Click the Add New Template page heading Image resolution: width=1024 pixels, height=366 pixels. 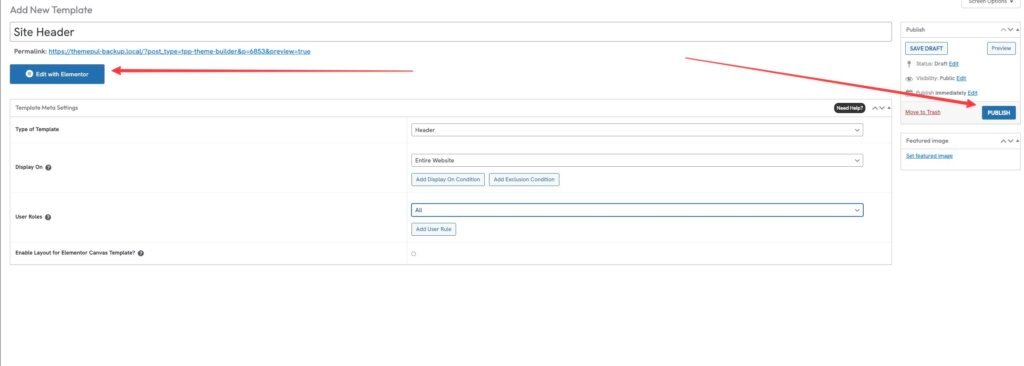coord(52,10)
